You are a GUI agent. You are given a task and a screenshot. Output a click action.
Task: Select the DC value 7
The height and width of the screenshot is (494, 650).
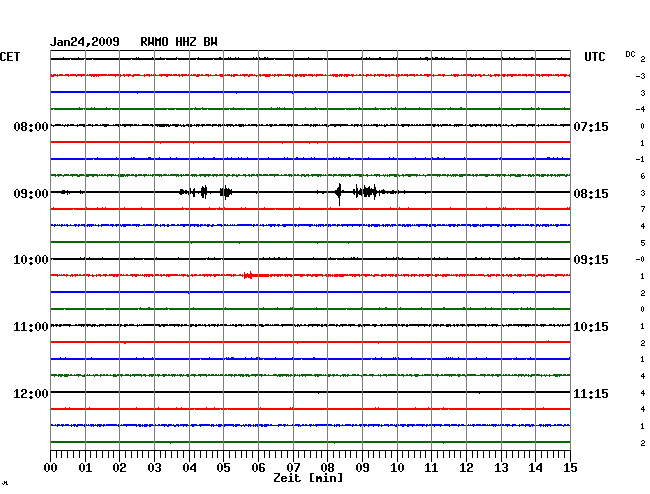[643, 209]
